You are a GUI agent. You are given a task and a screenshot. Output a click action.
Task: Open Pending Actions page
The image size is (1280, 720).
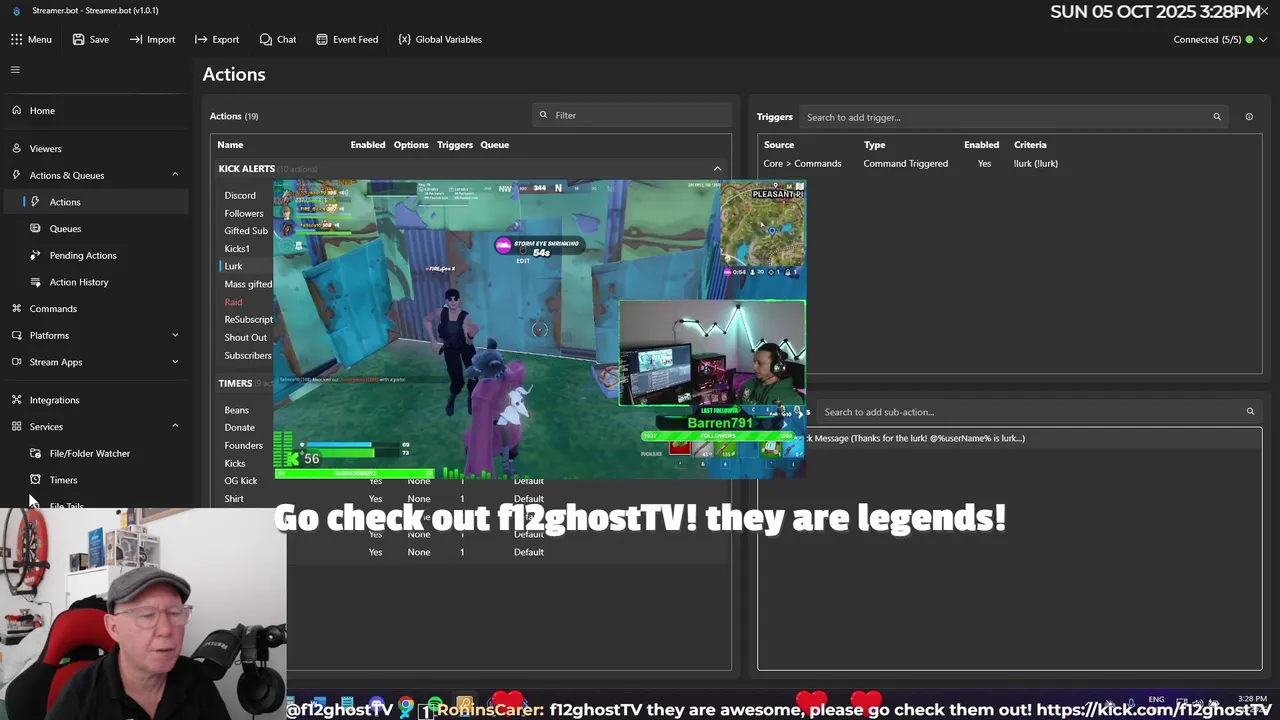(83, 255)
